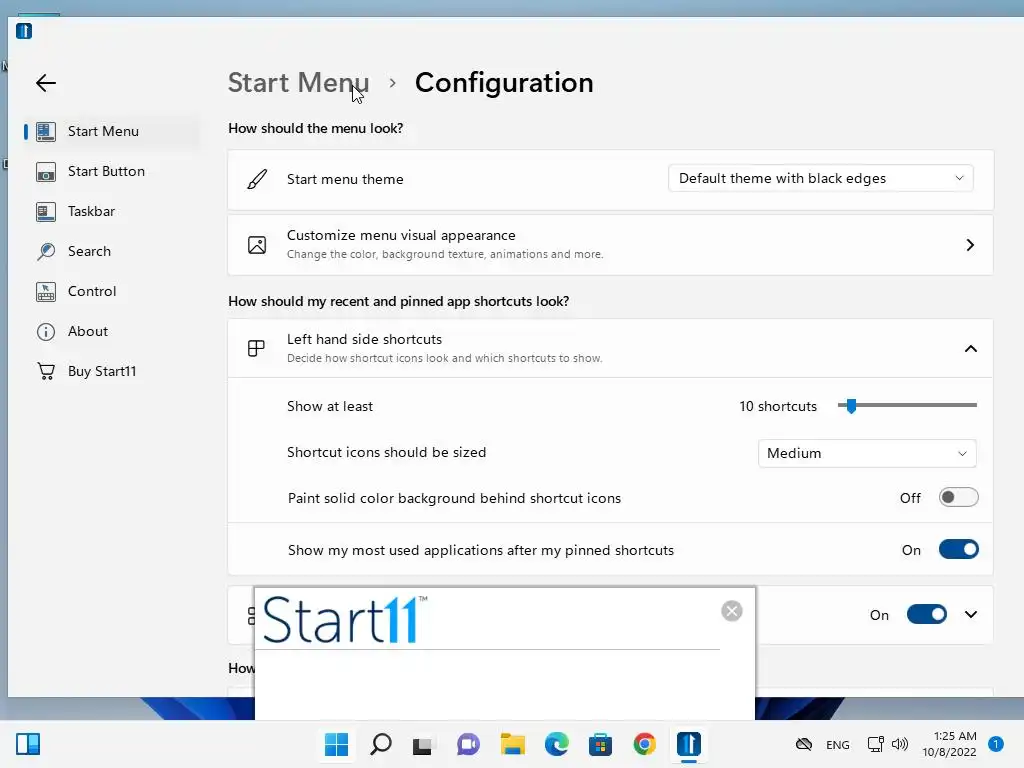Open the Start Menu sidebar section
This screenshot has height=768, width=1024.
click(111, 131)
